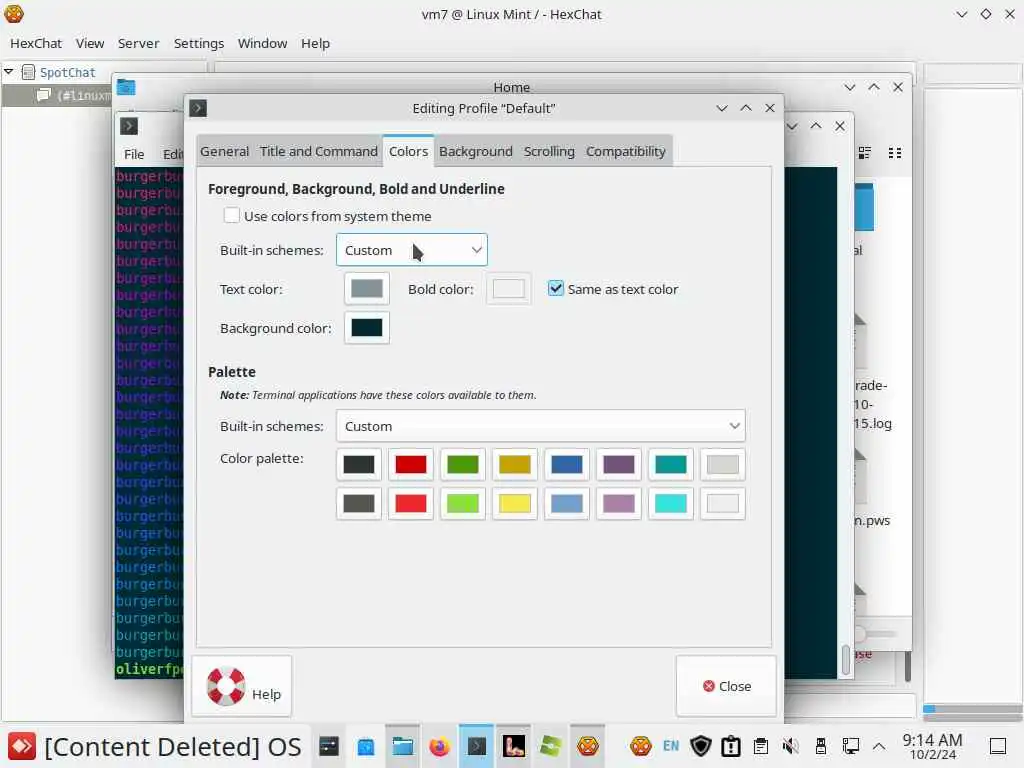Open the Window menu
The width and height of the screenshot is (1024, 768).
tap(263, 43)
